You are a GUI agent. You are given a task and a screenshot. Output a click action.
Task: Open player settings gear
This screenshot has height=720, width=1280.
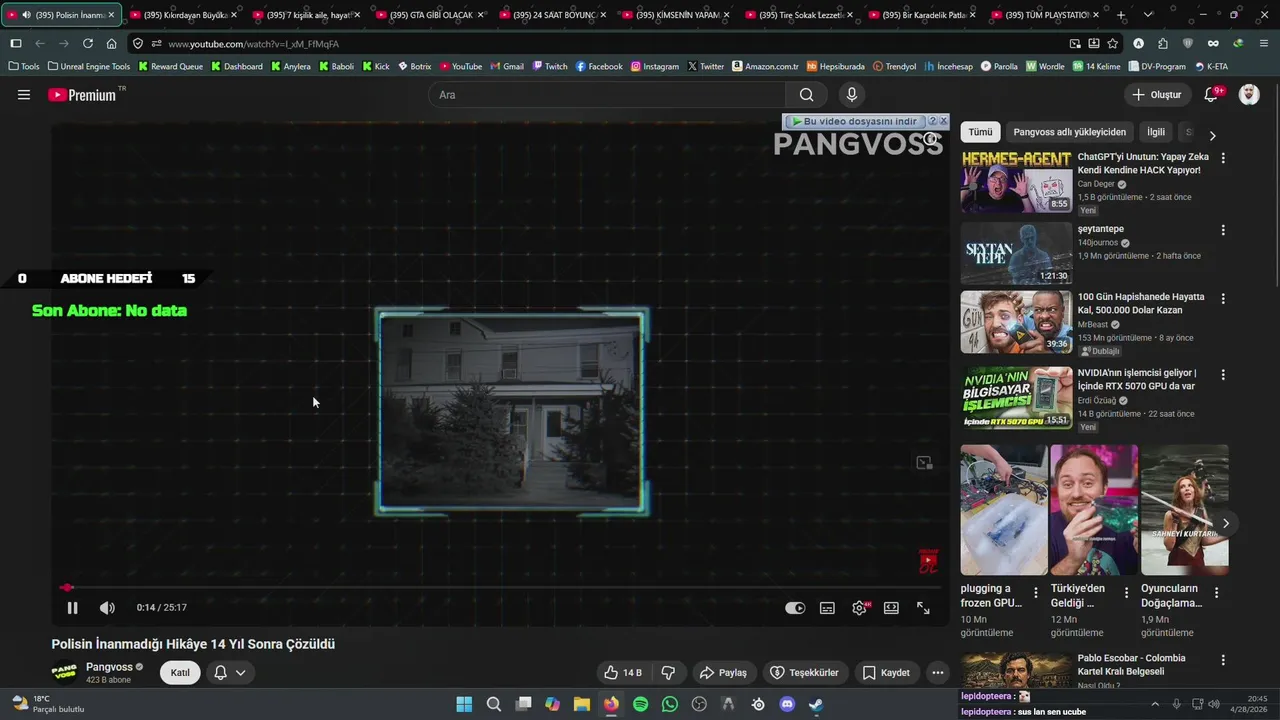click(859, 608)
